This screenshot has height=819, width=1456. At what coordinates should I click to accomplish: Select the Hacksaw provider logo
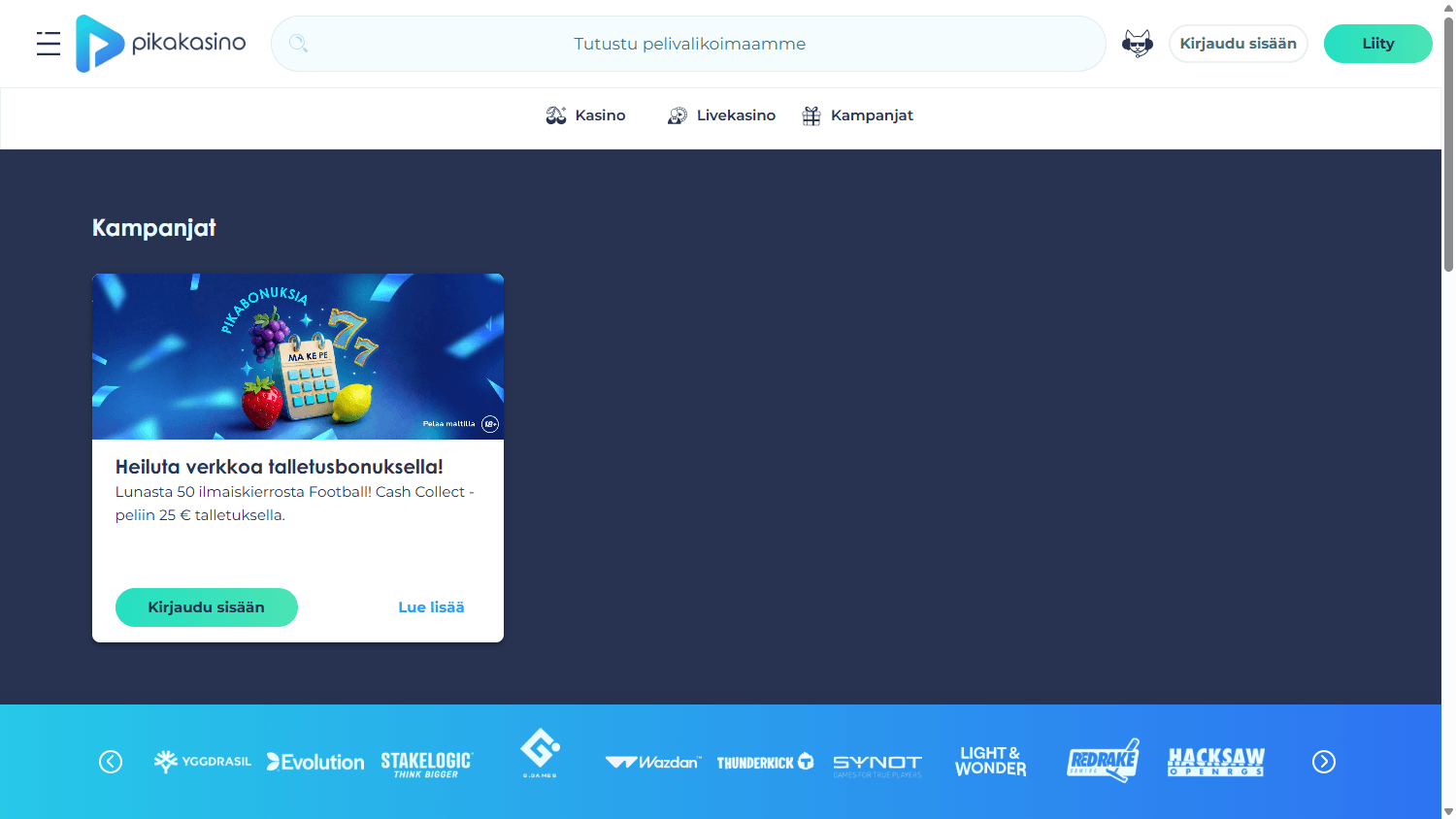1216,762
